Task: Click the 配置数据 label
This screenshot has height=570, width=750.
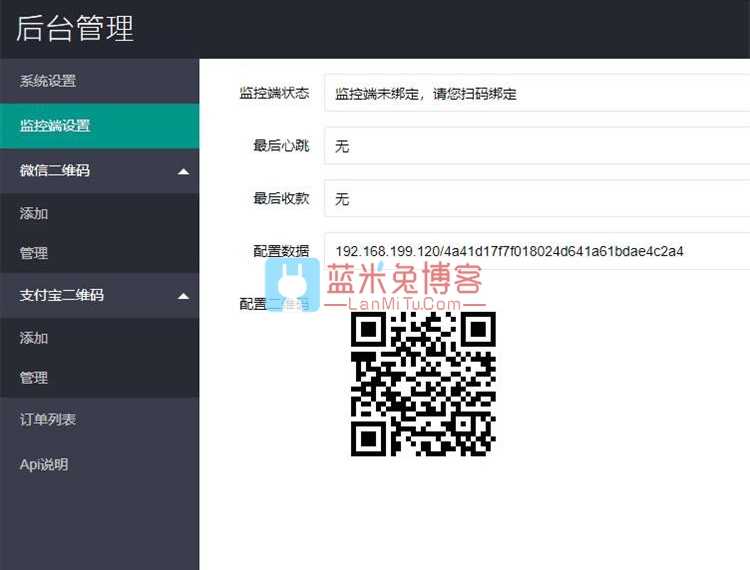Action: 281,251
